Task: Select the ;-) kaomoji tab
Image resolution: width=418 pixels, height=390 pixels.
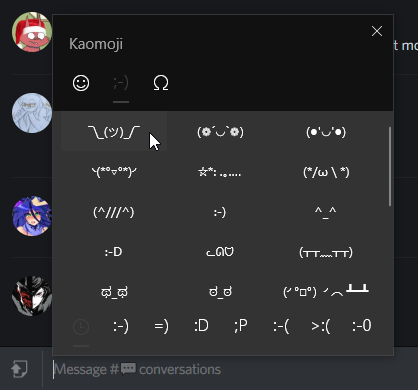Action: click(121, 83)
